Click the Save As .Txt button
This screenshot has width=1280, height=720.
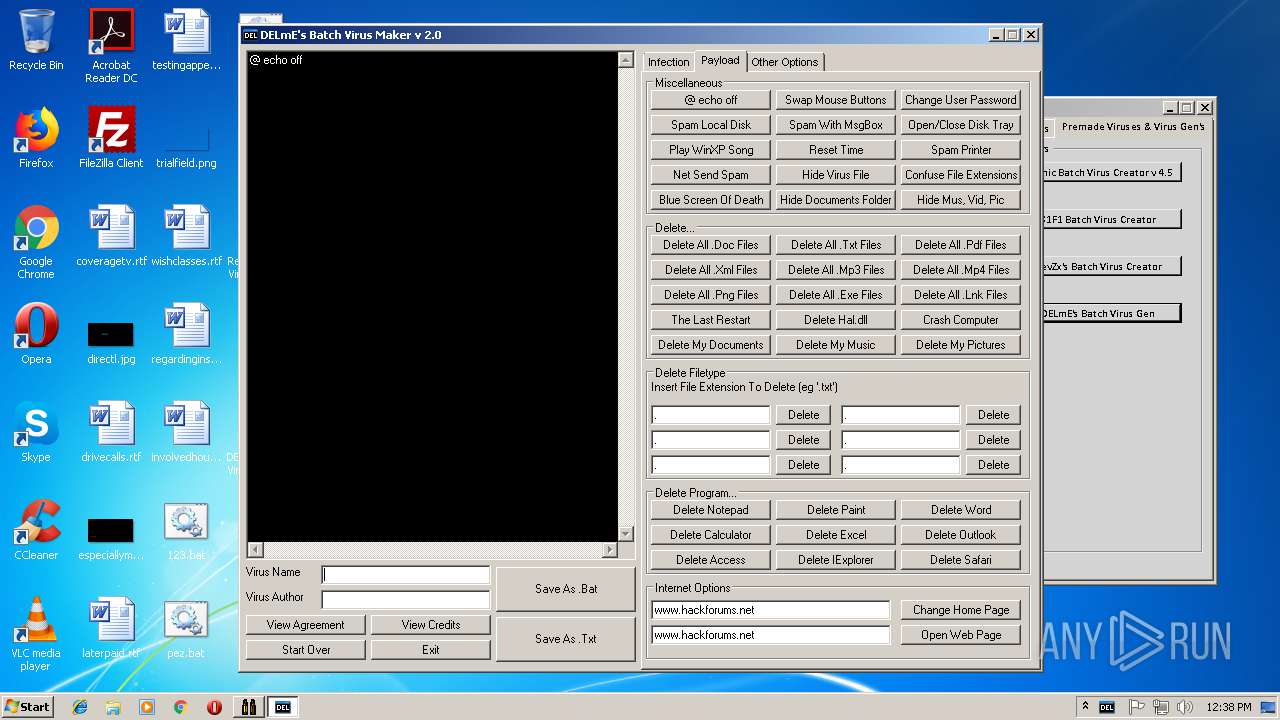[566, 639]
